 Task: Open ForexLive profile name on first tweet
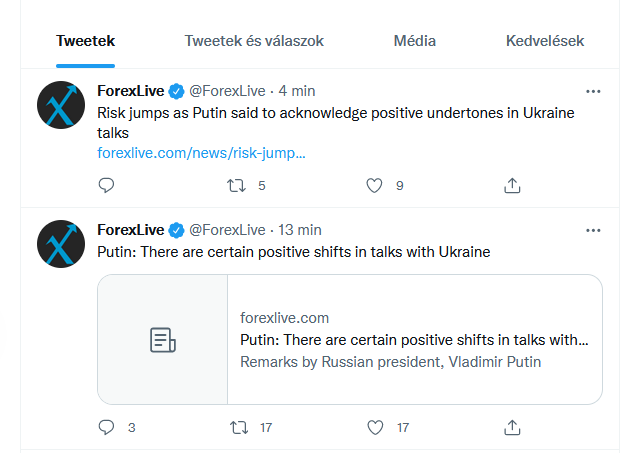(x=131, y=91)
